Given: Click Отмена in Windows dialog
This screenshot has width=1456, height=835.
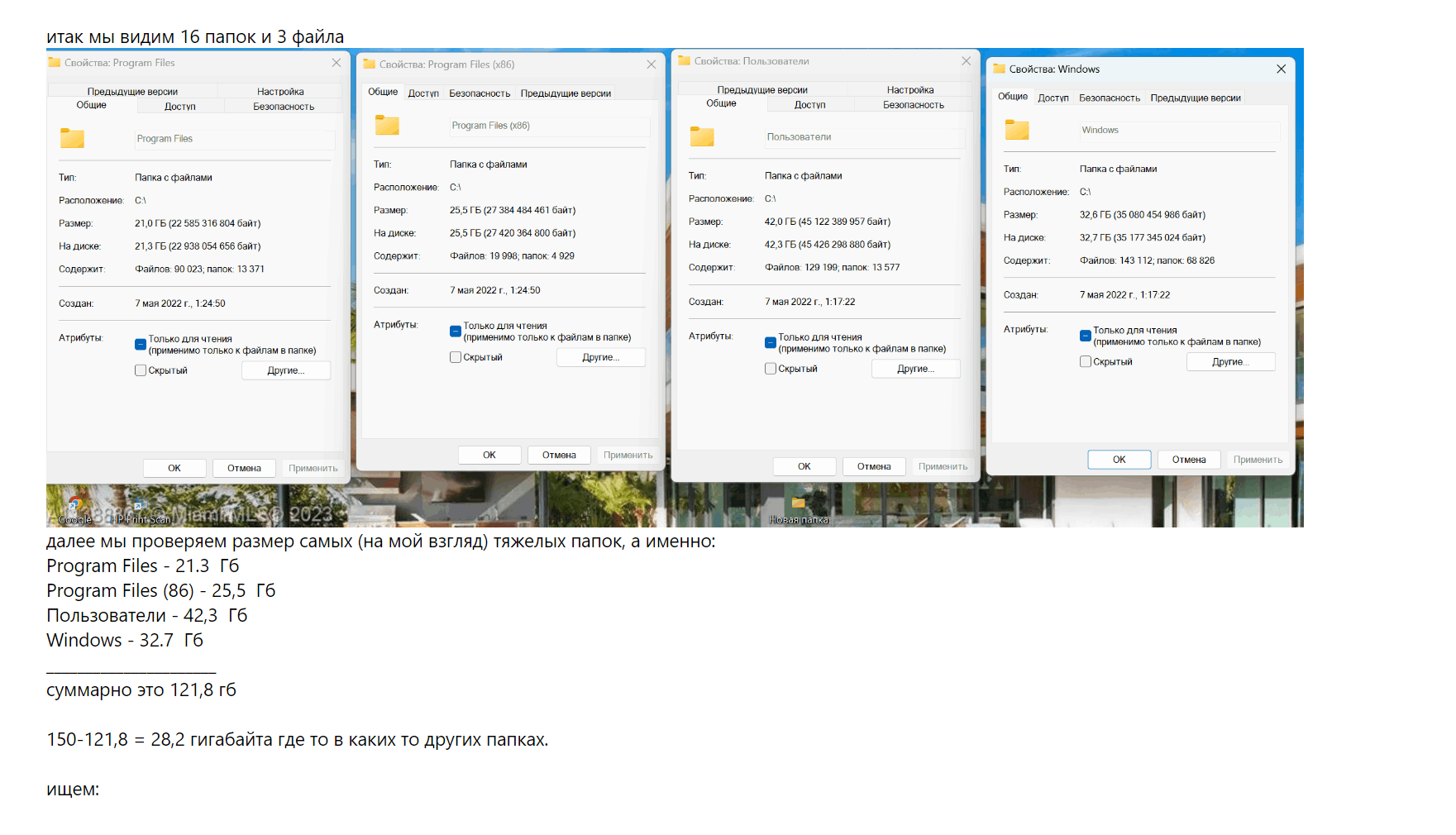Looking at the screenshot, I should (x=1189, y=460).
